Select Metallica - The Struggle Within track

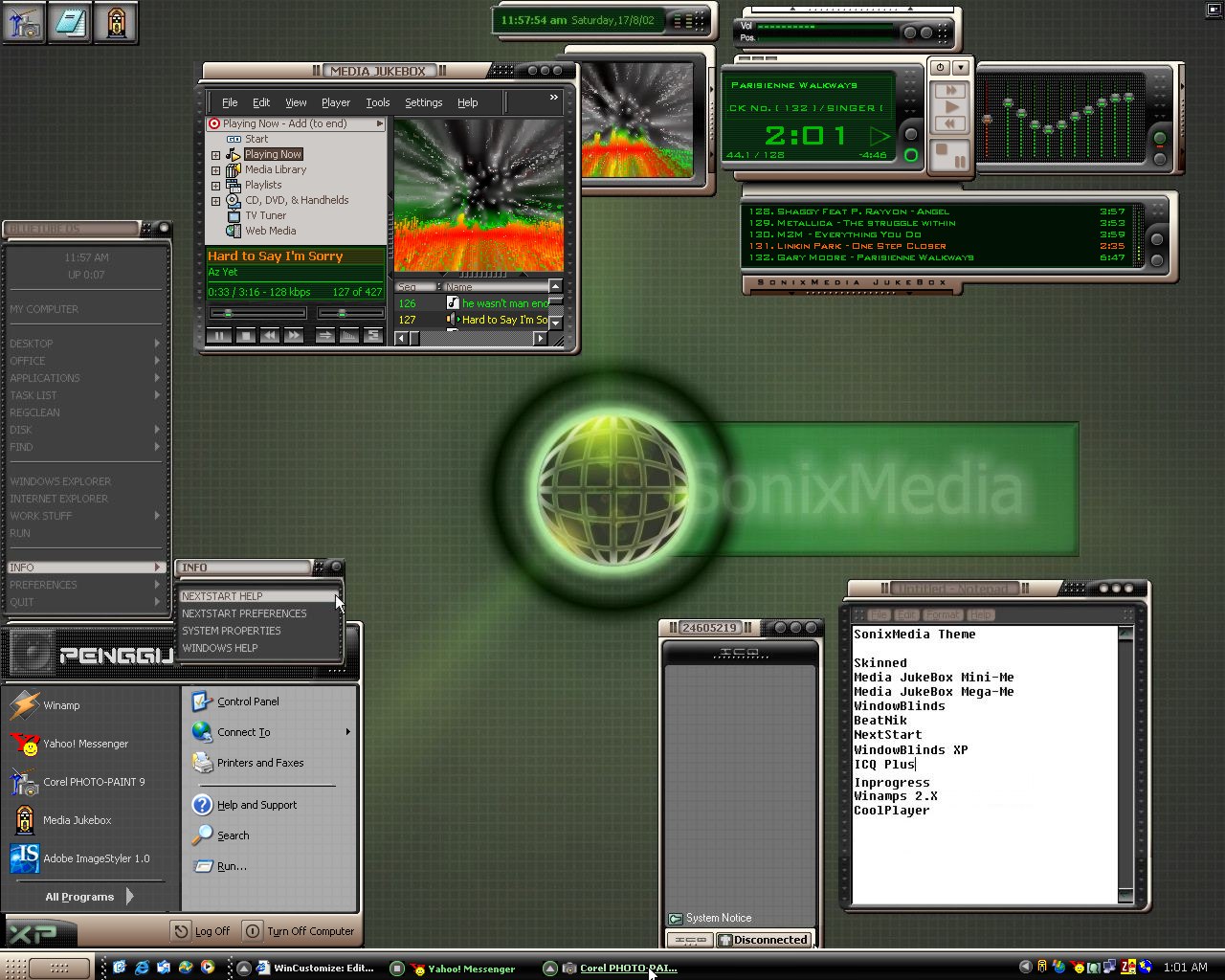938,223
